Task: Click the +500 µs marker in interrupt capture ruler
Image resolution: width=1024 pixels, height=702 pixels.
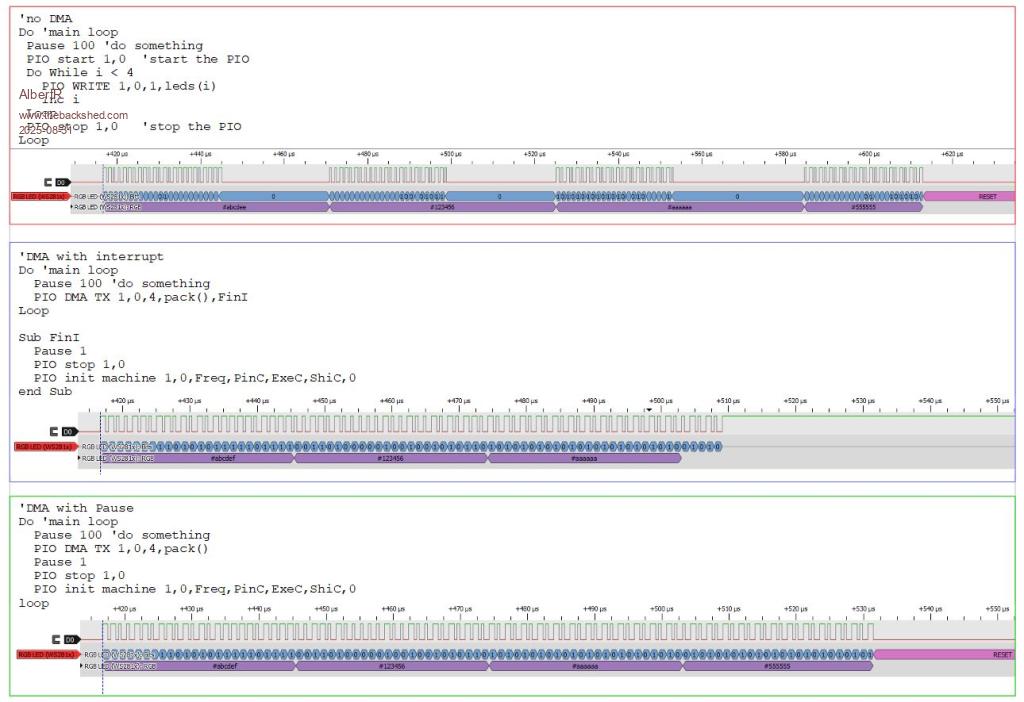Action: pos(660,400)
